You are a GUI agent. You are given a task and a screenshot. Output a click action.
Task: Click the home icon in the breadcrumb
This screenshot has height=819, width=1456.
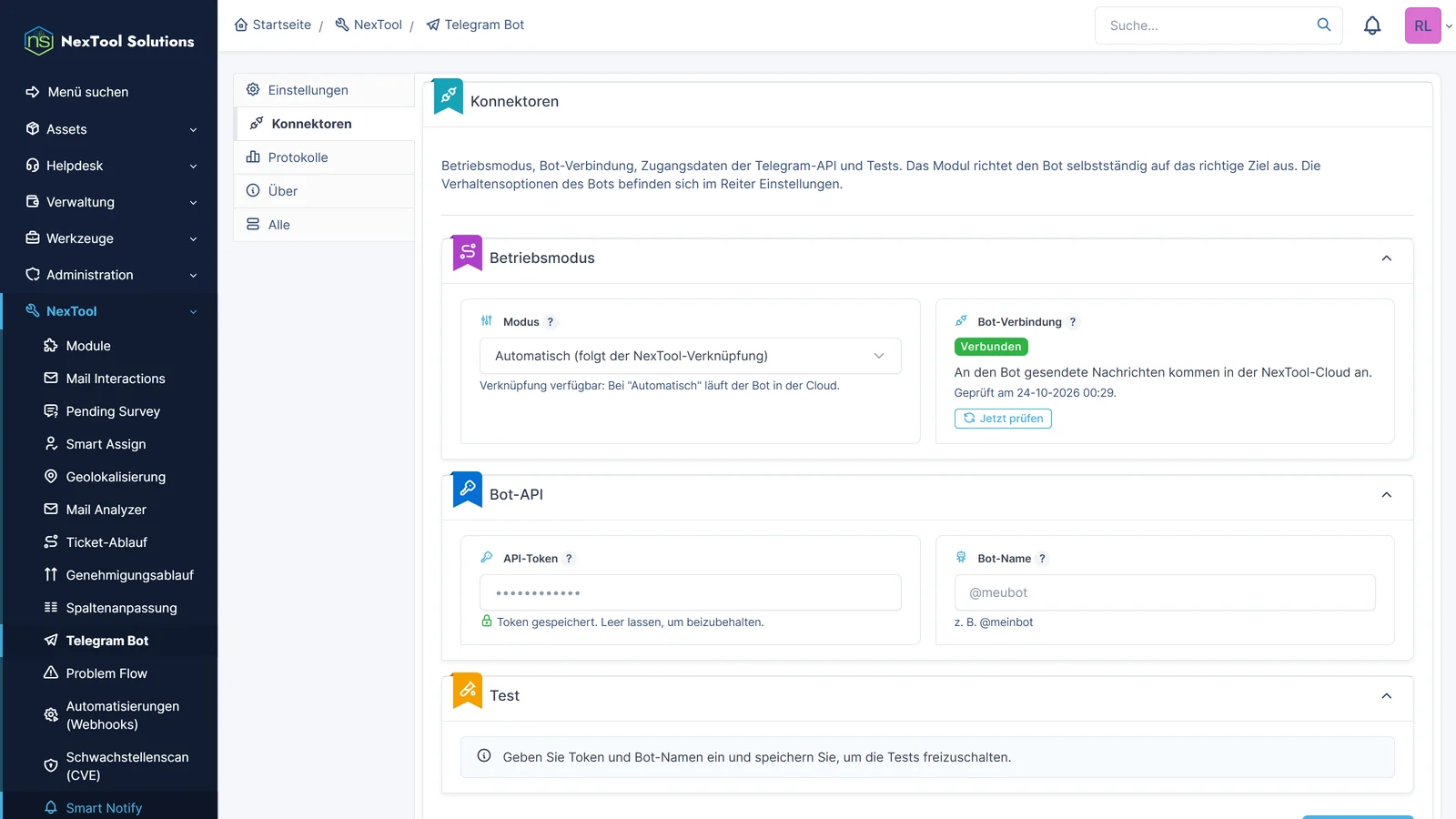241,25
